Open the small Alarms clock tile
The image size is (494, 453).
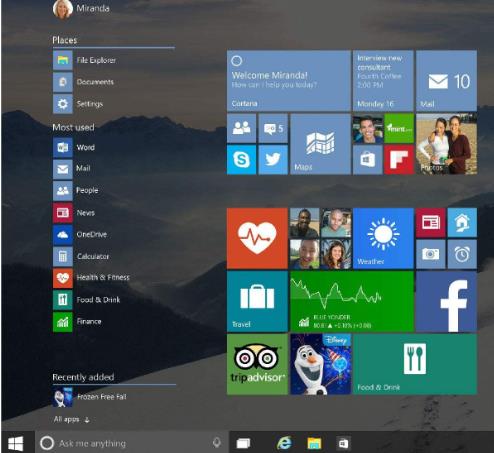click(462, 254)
